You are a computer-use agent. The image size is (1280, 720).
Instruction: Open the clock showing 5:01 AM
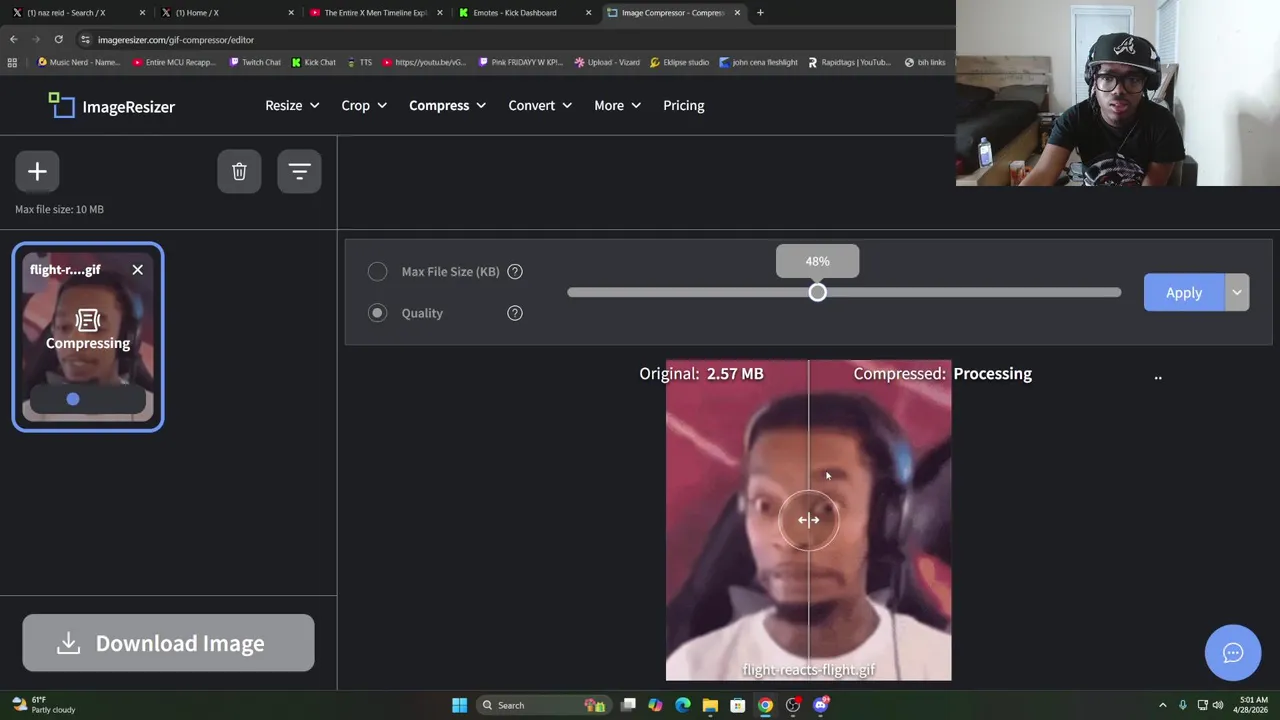(x=1249, y=705)
